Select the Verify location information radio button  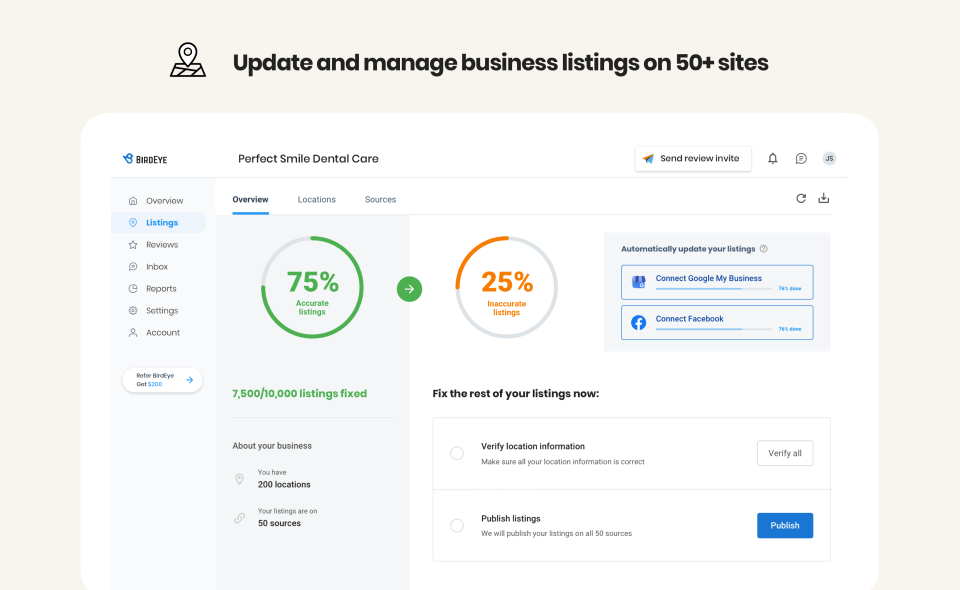pos(457,453)
